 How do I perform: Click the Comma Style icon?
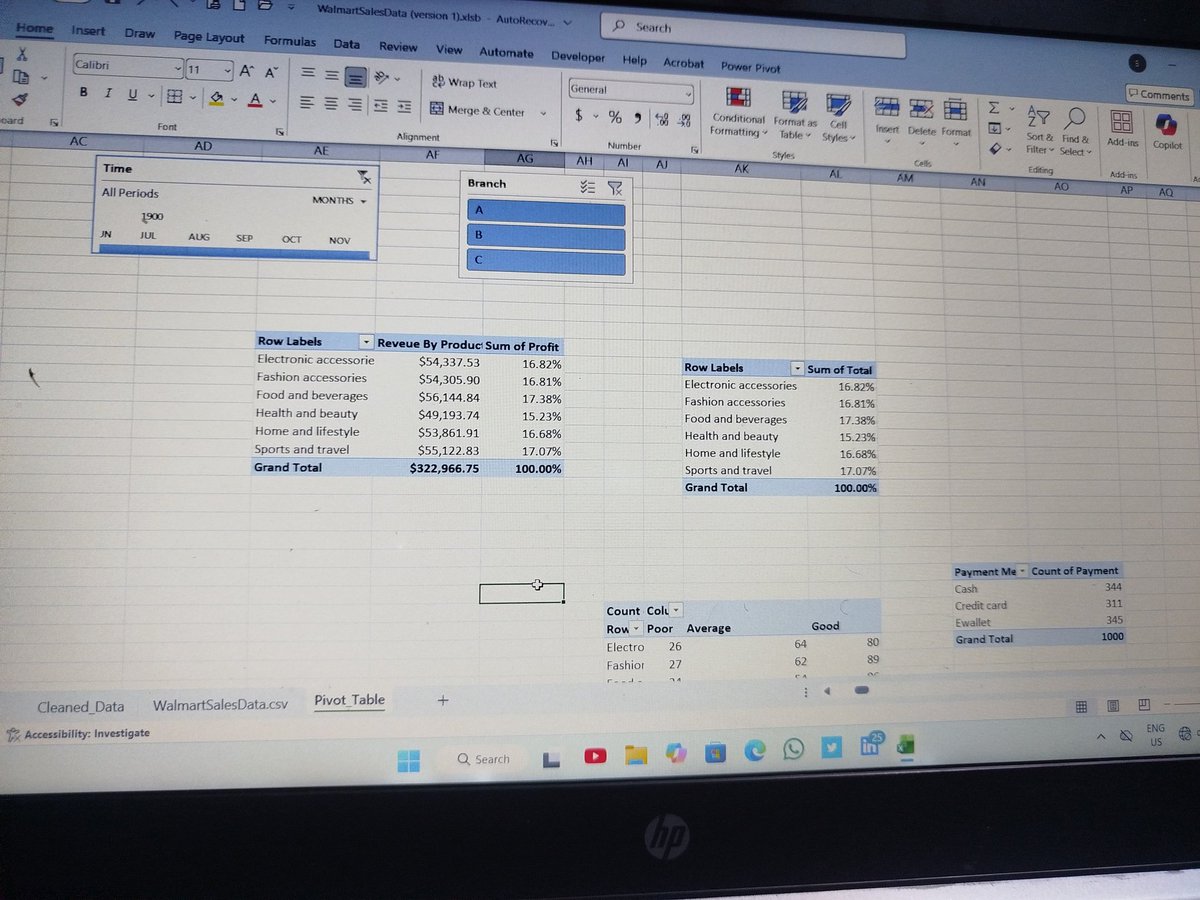(636, 120)
